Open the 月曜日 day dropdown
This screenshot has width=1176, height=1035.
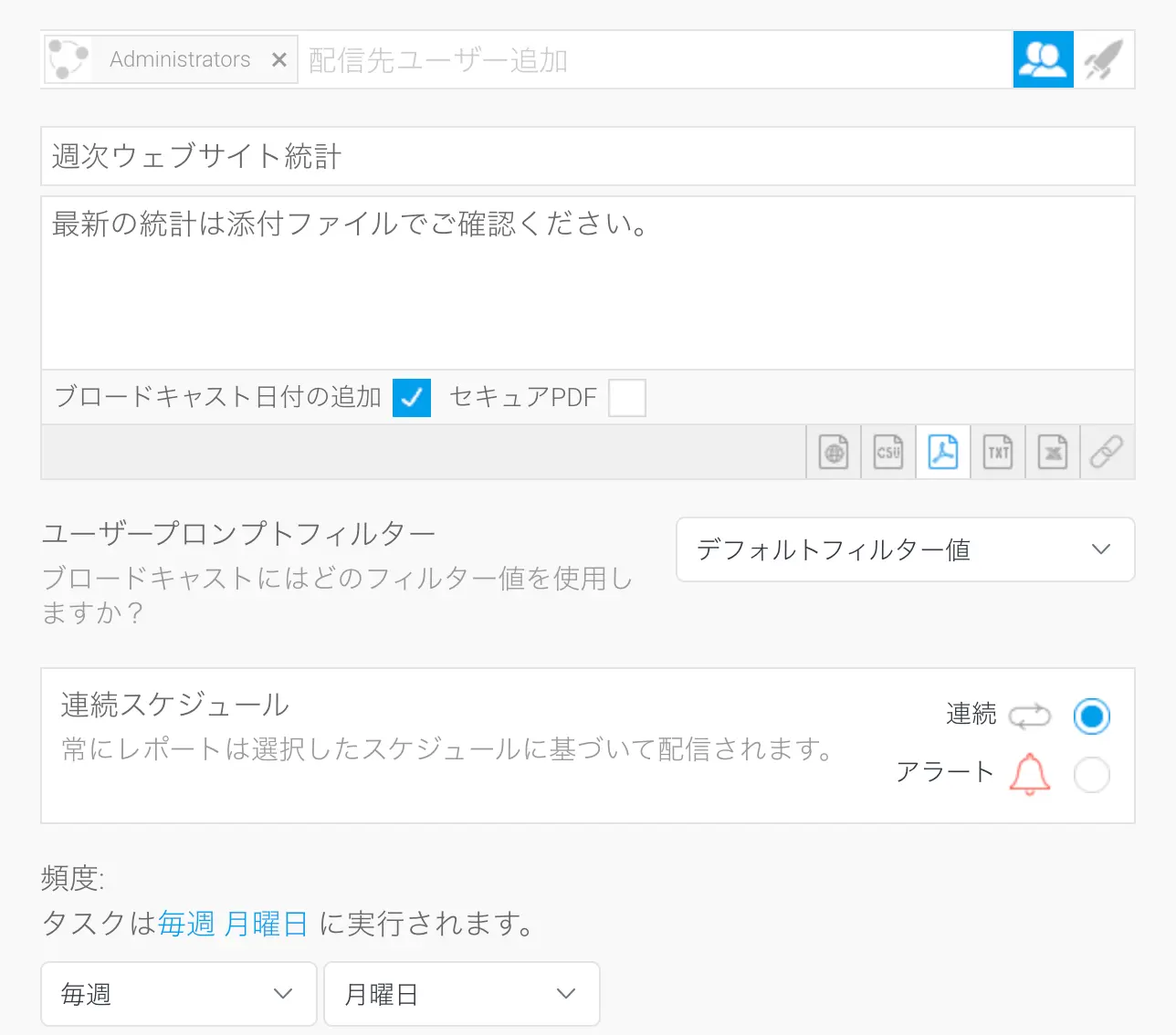click(x=462, y=994)
